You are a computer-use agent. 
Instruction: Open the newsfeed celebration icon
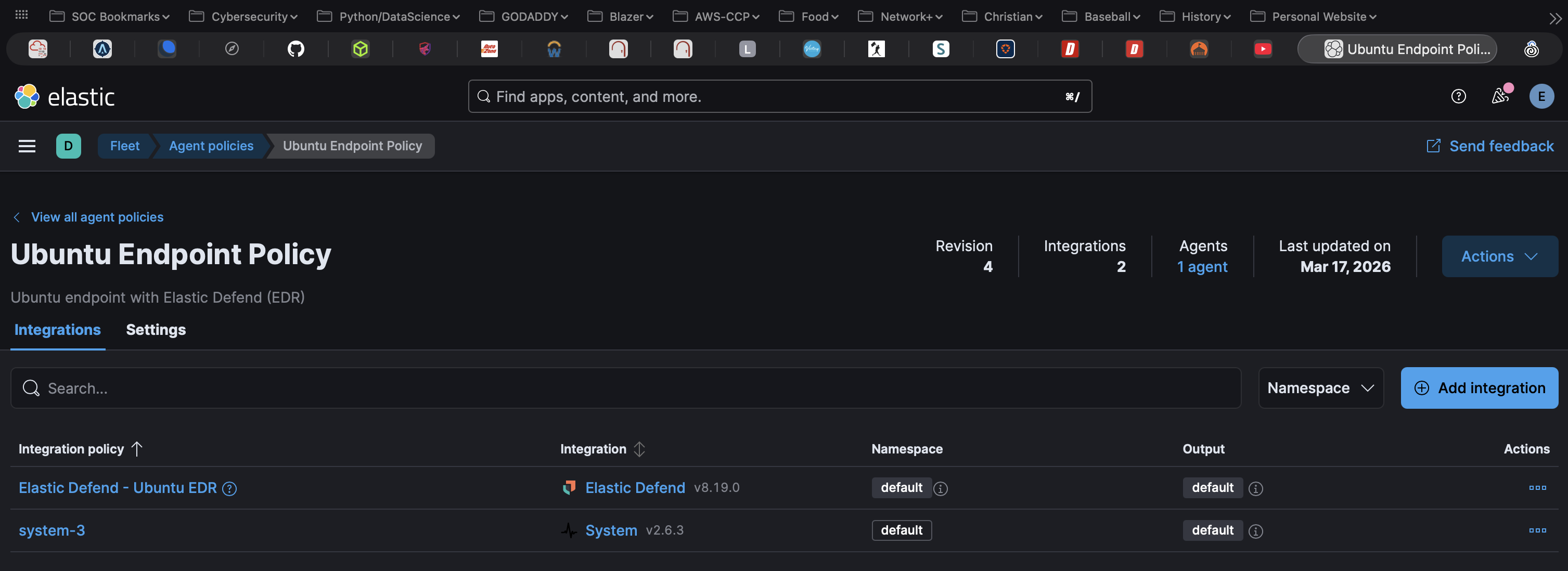1501,96
